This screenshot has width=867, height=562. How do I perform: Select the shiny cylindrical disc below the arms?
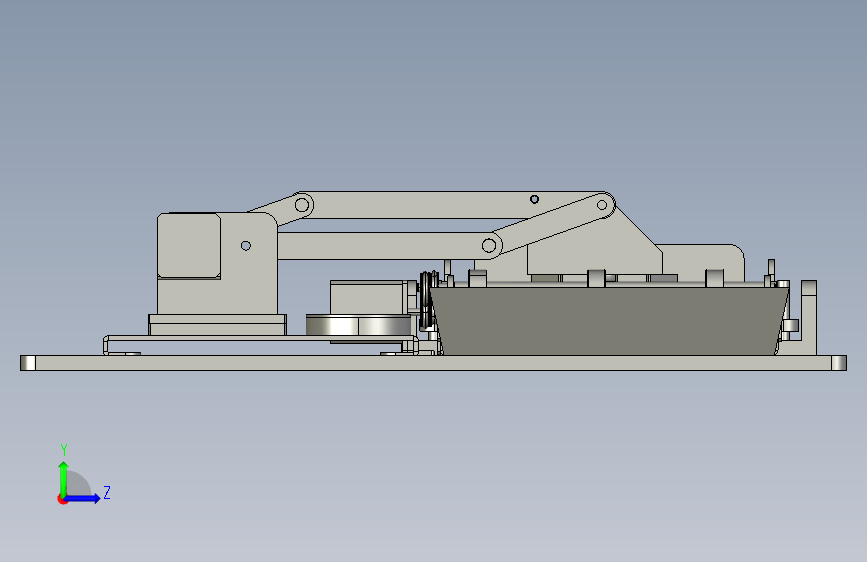click(x=358, y=325)
